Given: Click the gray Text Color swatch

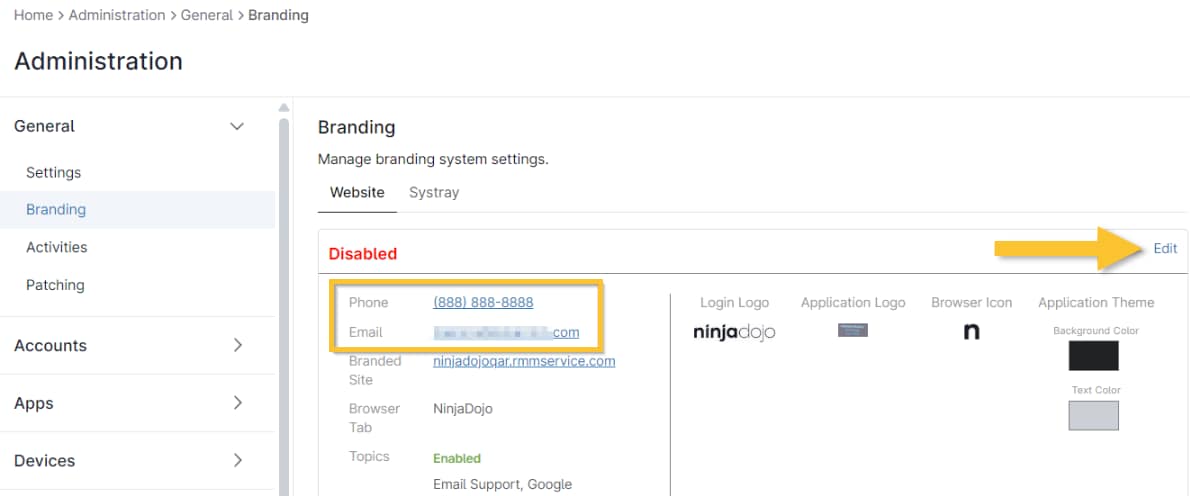Looking at the screenshot, I should point(1093,415).
